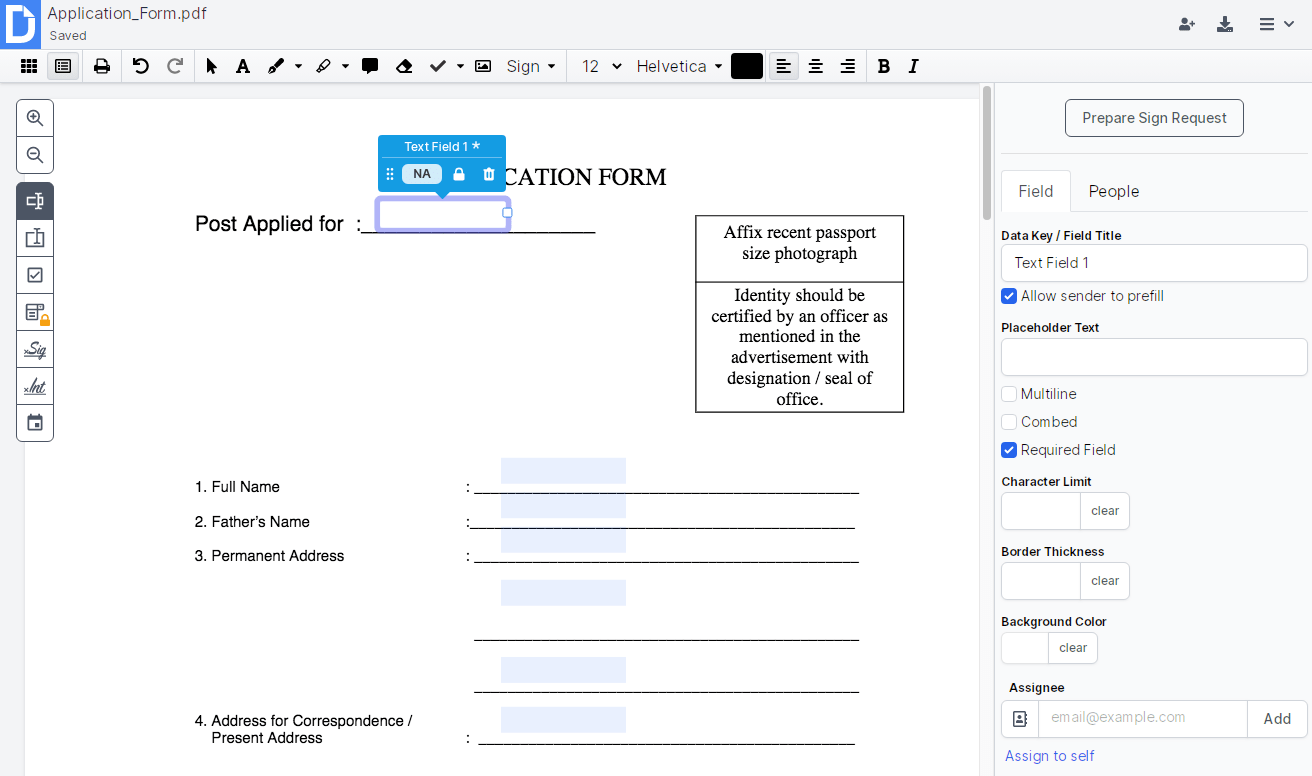
Task: Enable the Multiline option
Action: click(1009, 394)
